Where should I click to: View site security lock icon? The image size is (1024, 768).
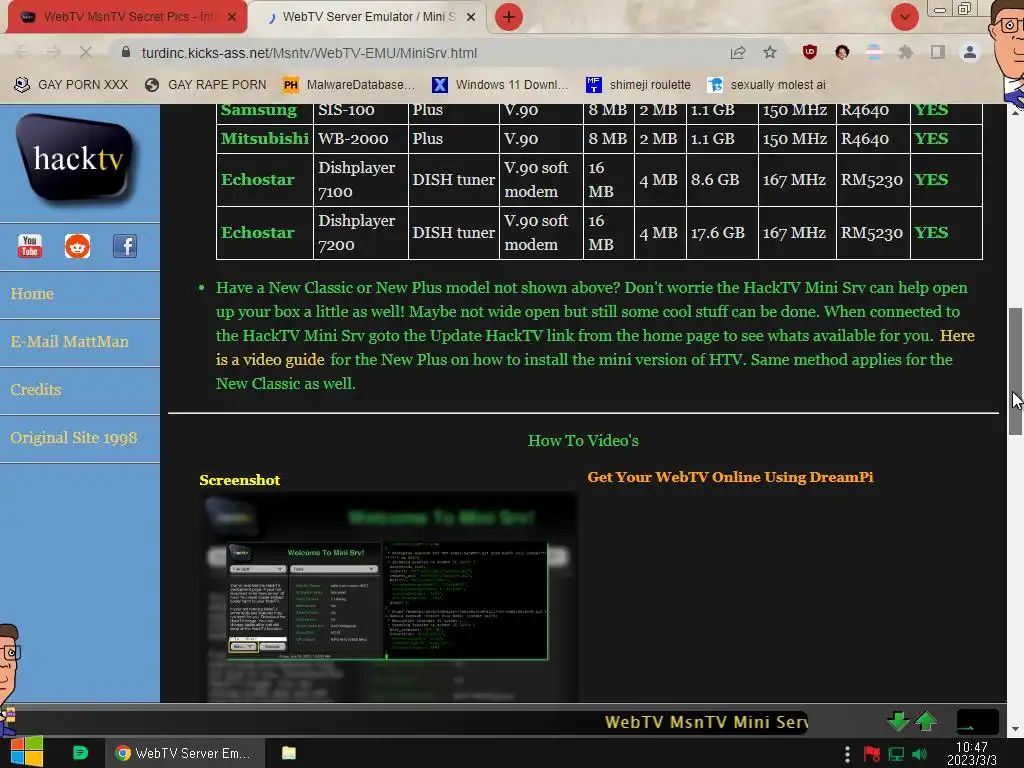(x=126, y=52)
